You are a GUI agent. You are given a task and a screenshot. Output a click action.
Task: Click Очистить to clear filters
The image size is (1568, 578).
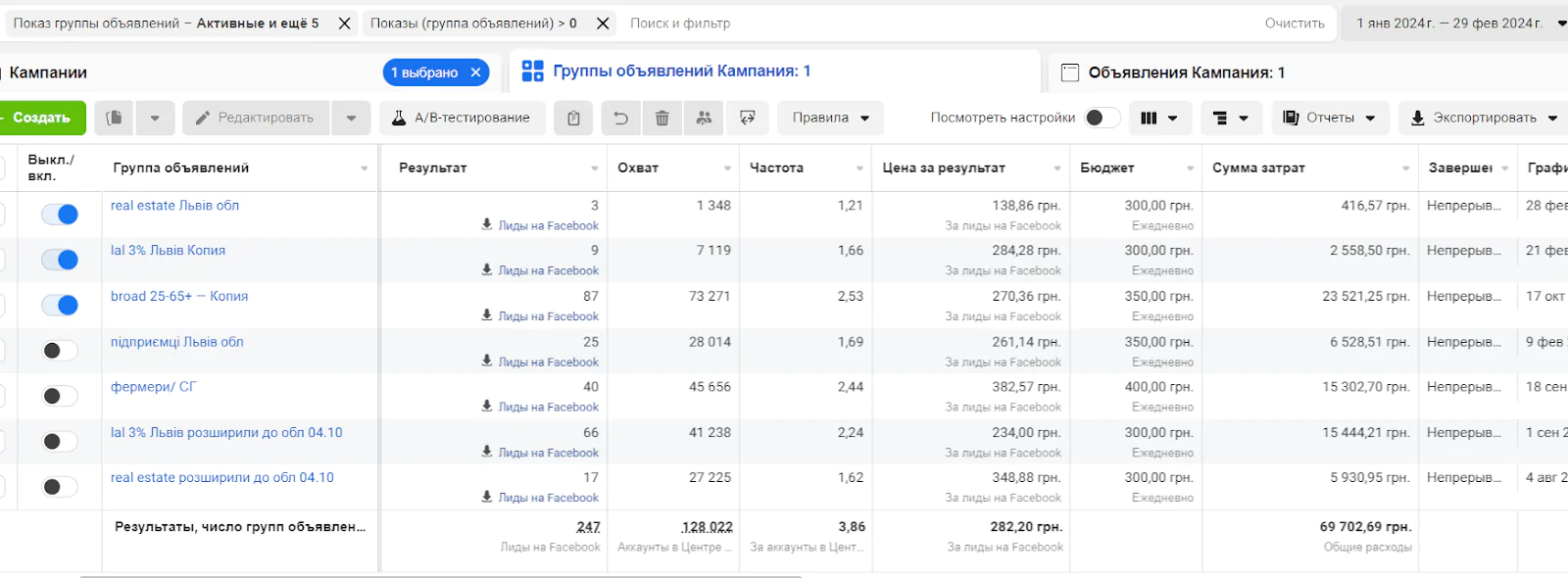coord(1295,24)
